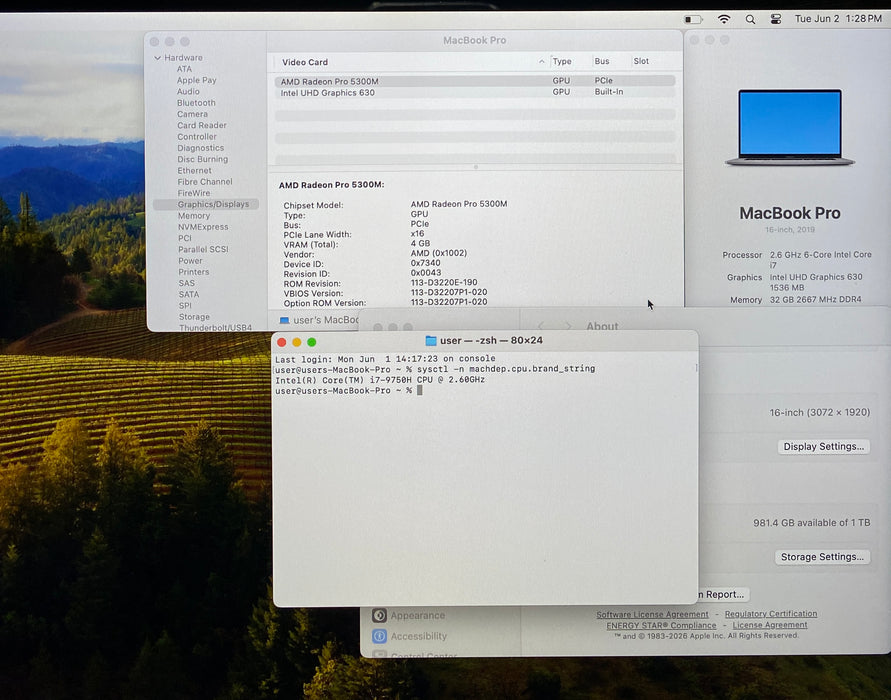Select the Intel UHD Graphics 630 row
Image resolution: width=891 pixels, height=700 pixels.
point(475,92)
